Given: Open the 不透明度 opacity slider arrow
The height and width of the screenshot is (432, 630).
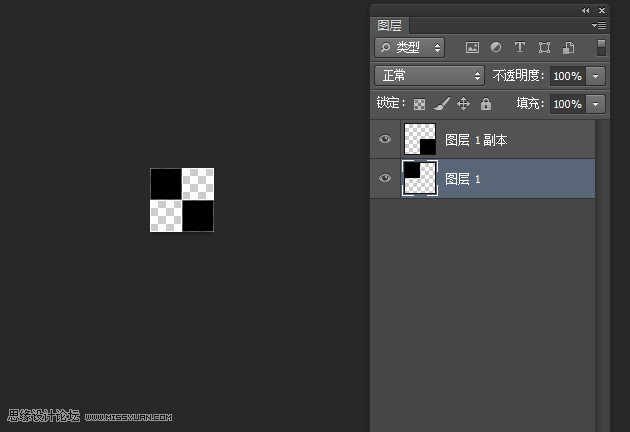Looking at the screenshot, I should pyautogui.click(x=595, y=76).
